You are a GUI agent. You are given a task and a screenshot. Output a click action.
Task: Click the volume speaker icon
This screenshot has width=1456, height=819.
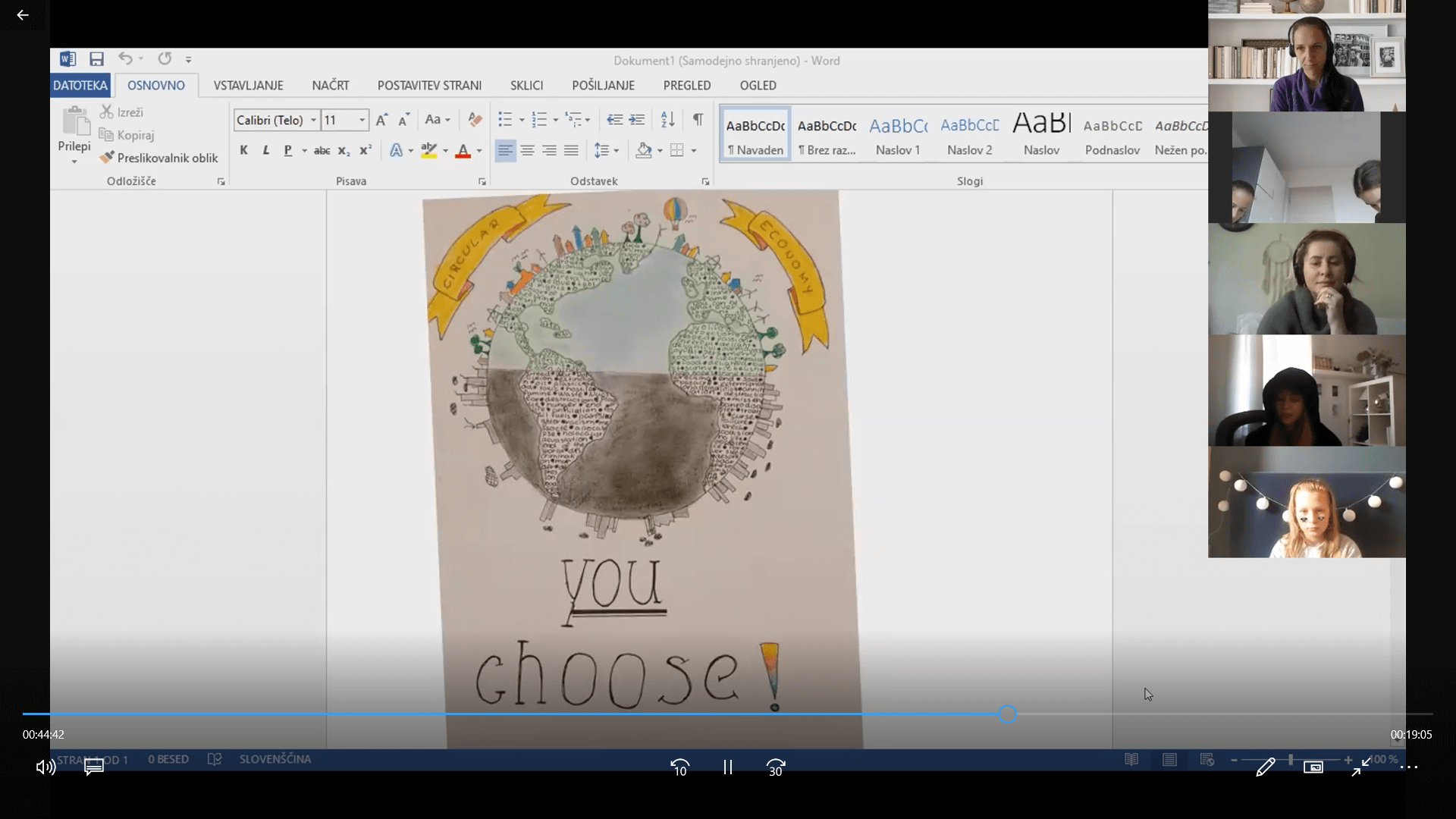45,767
